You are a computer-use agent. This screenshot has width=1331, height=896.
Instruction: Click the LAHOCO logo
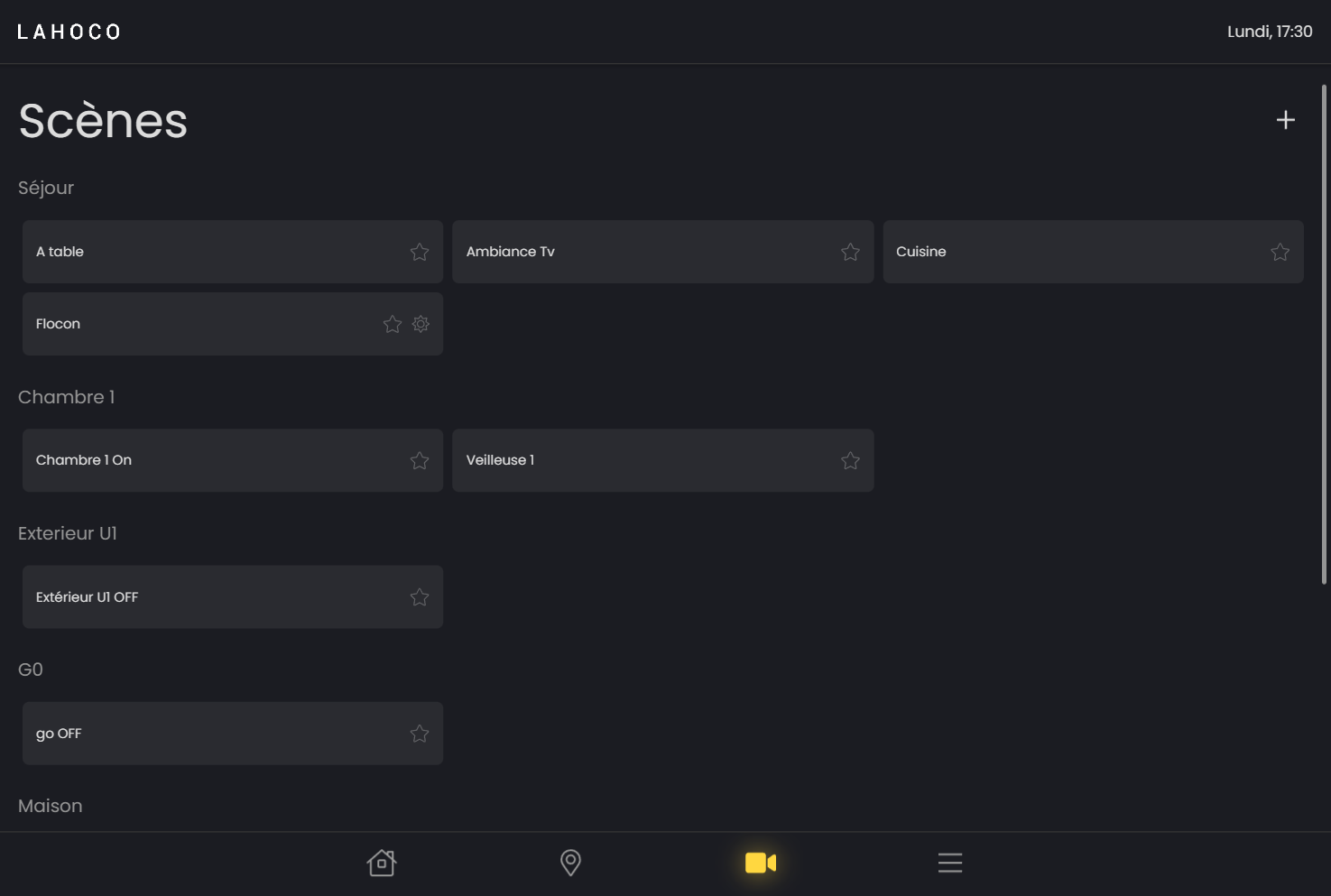69,32
